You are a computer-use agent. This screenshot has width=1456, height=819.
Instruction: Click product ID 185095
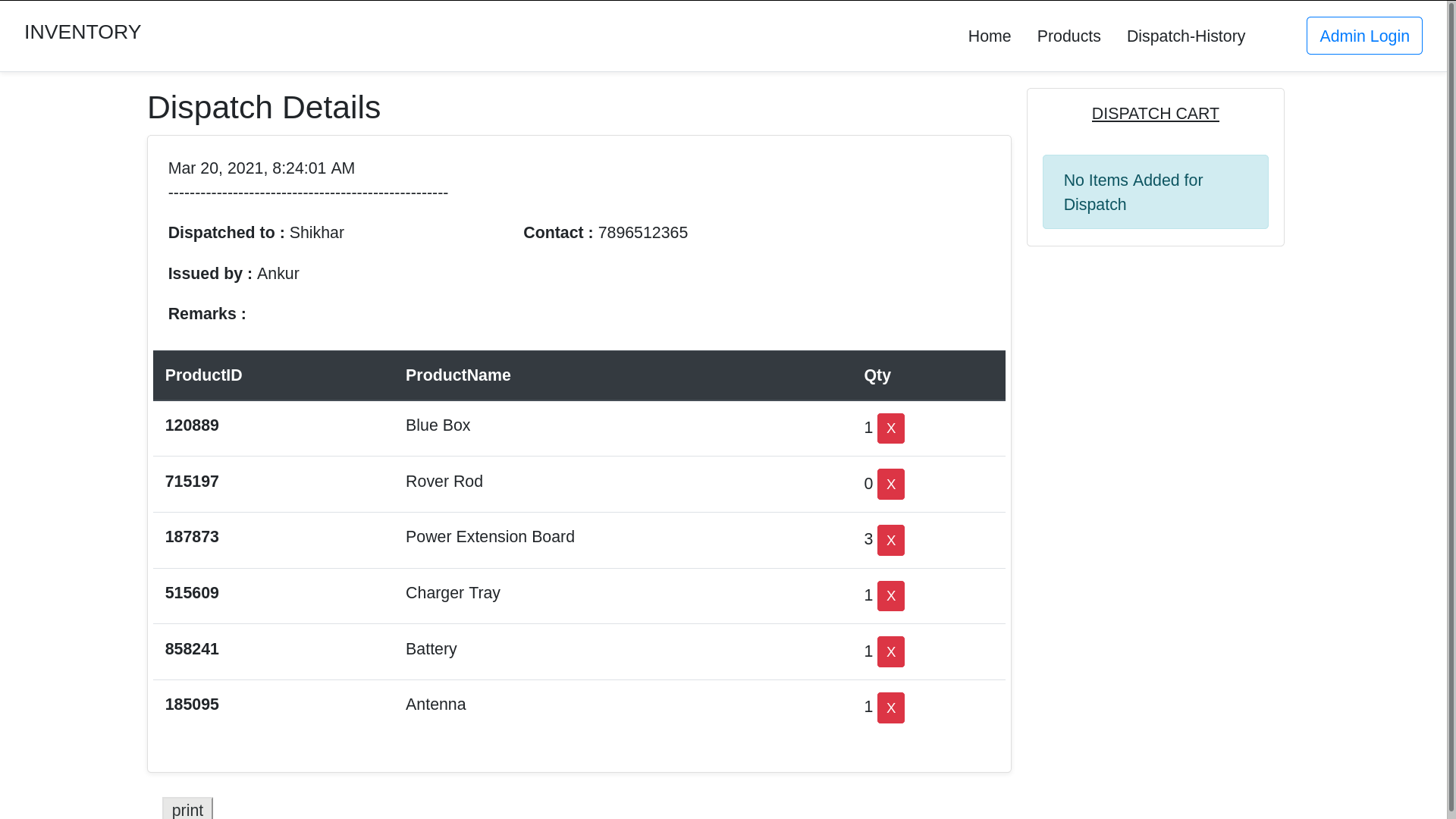point(192,704)
